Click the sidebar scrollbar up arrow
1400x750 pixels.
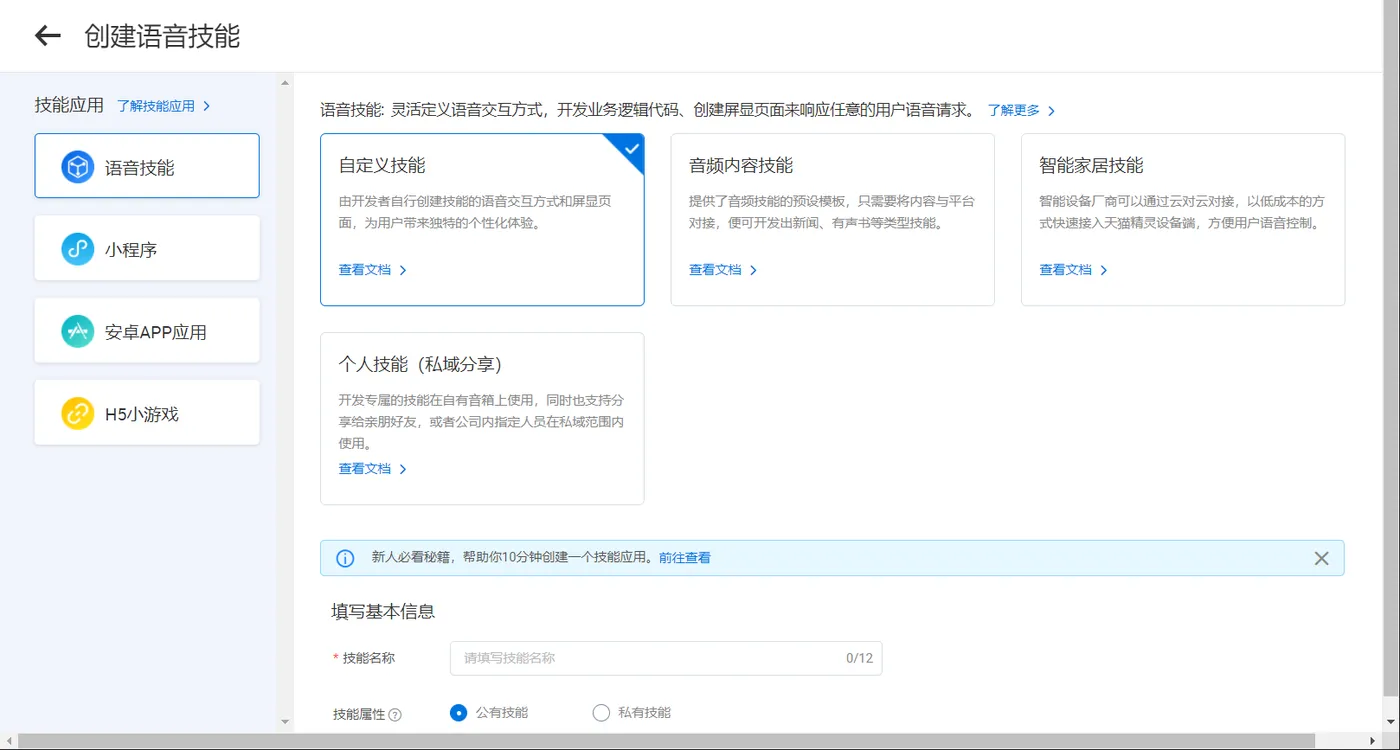(285, 83)
